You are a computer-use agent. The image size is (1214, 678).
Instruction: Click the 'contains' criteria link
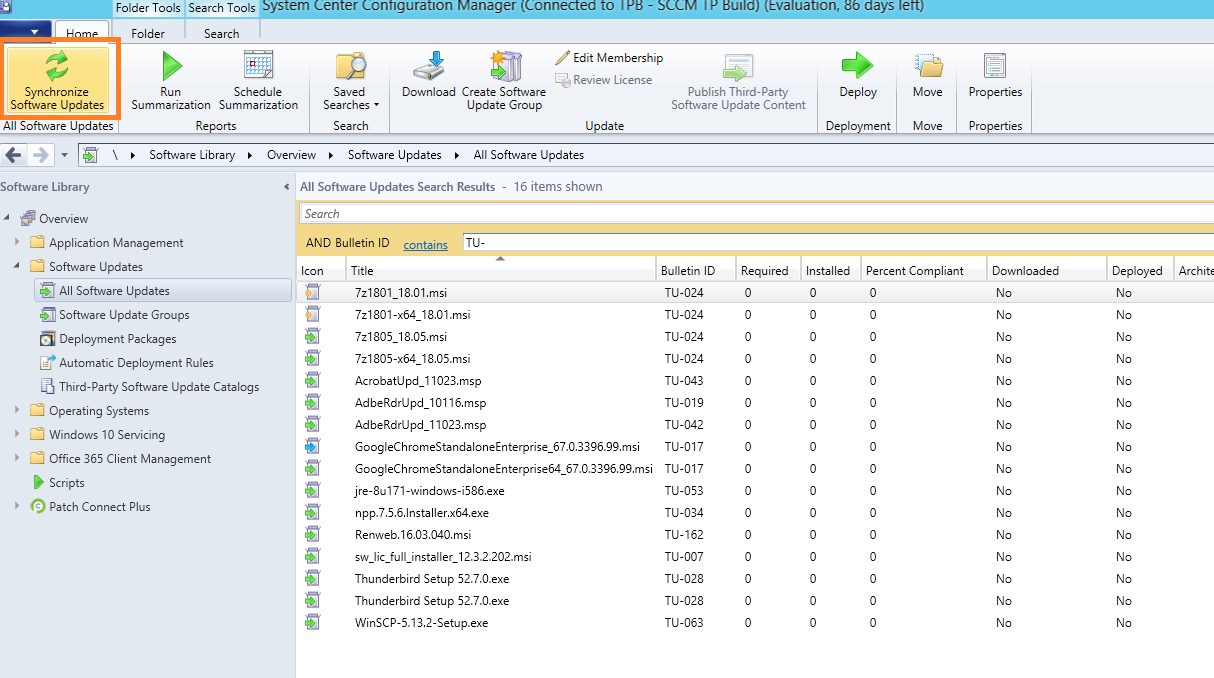click(x=425, y=244)
